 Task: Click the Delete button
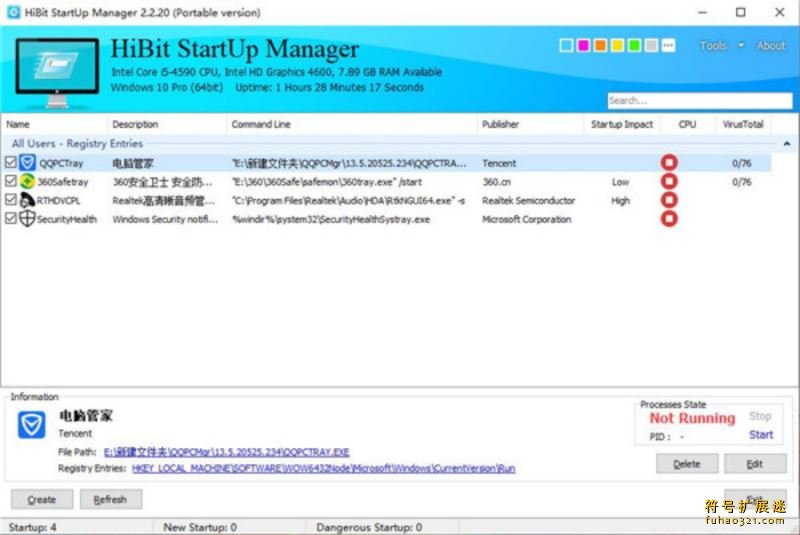(x=687, y=464)
